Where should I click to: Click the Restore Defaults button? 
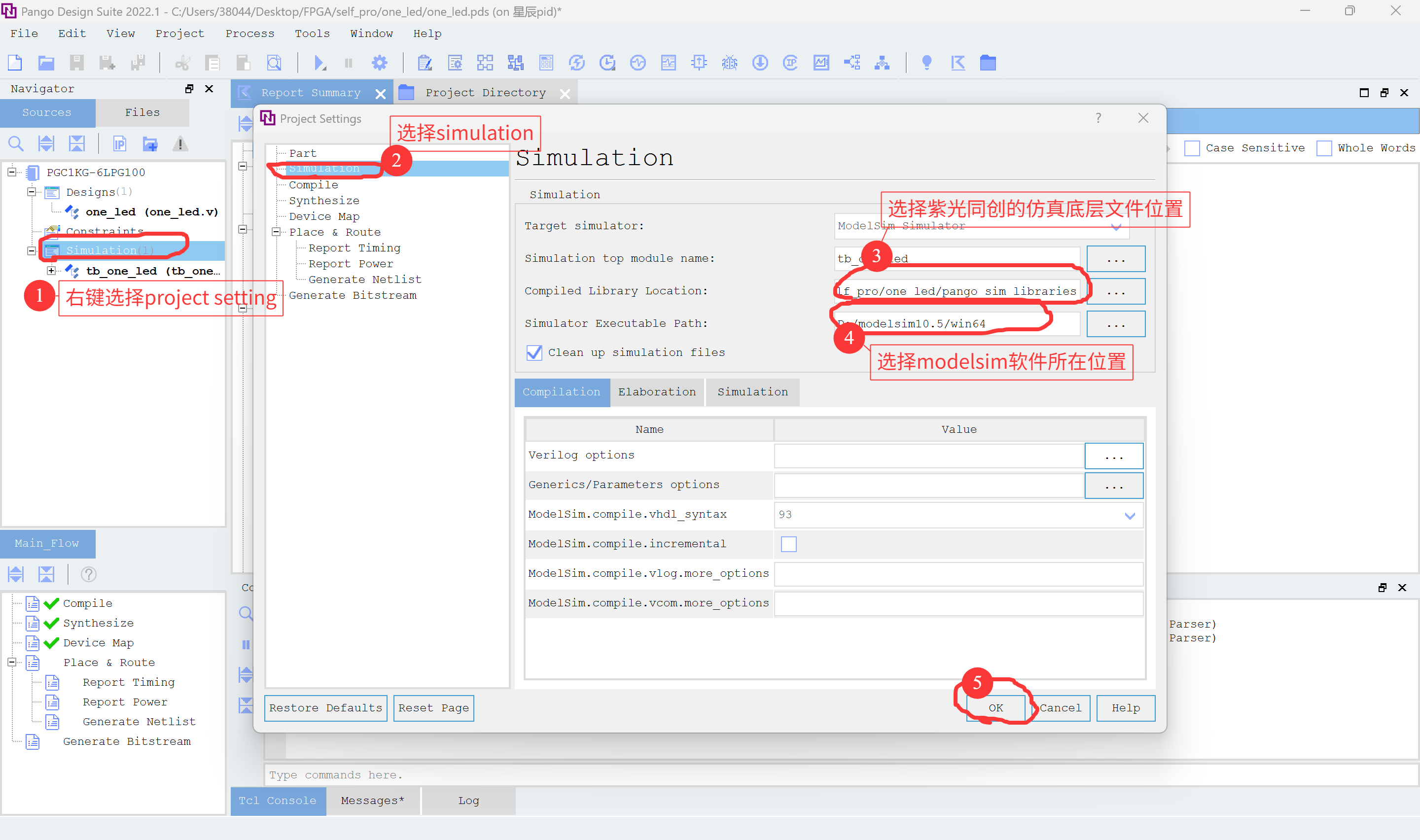pyautogui.click(x=325, y=708)
